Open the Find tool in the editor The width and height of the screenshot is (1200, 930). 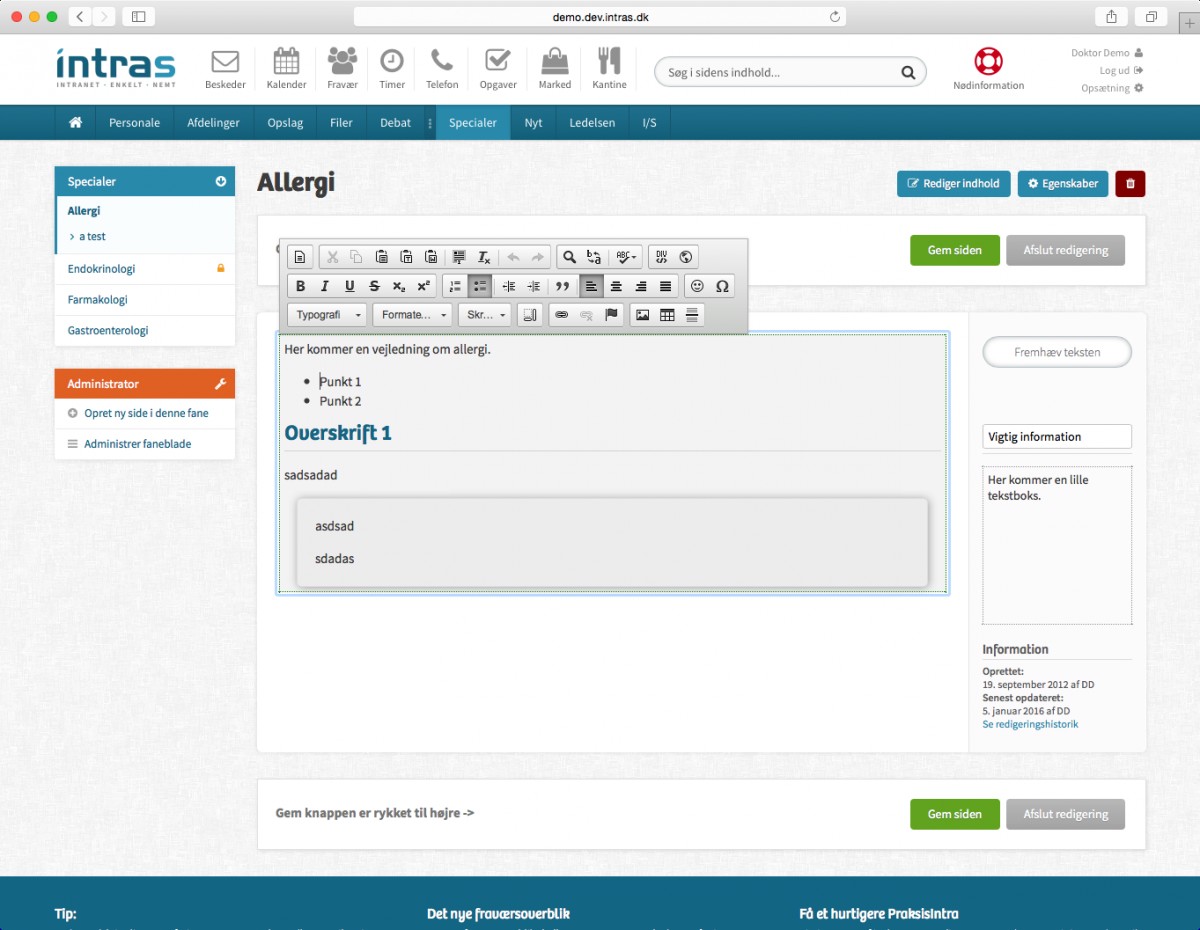[x=570, y=257]
